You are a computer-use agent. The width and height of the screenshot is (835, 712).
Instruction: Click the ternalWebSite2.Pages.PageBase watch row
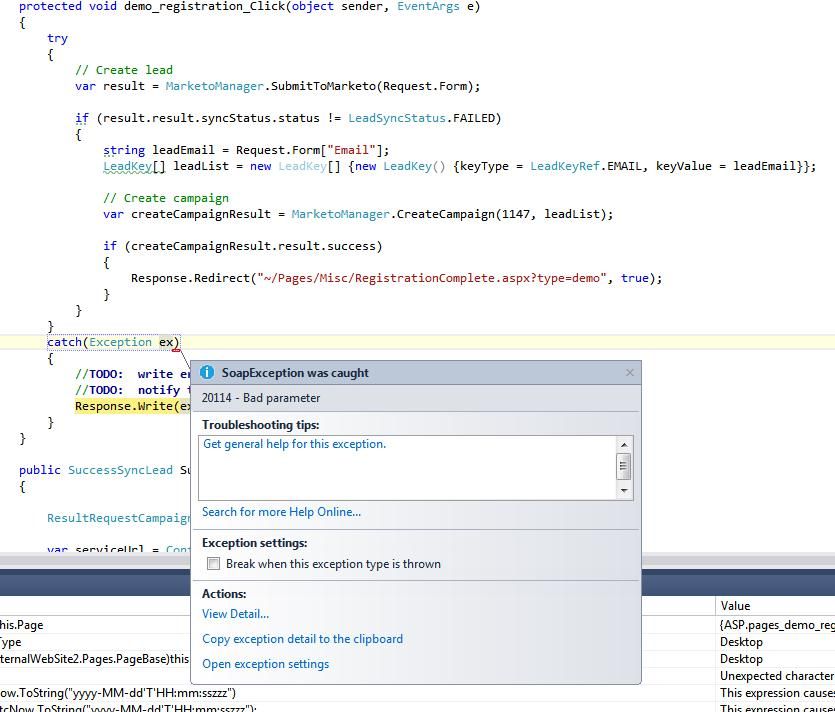(x=95, y=659)
